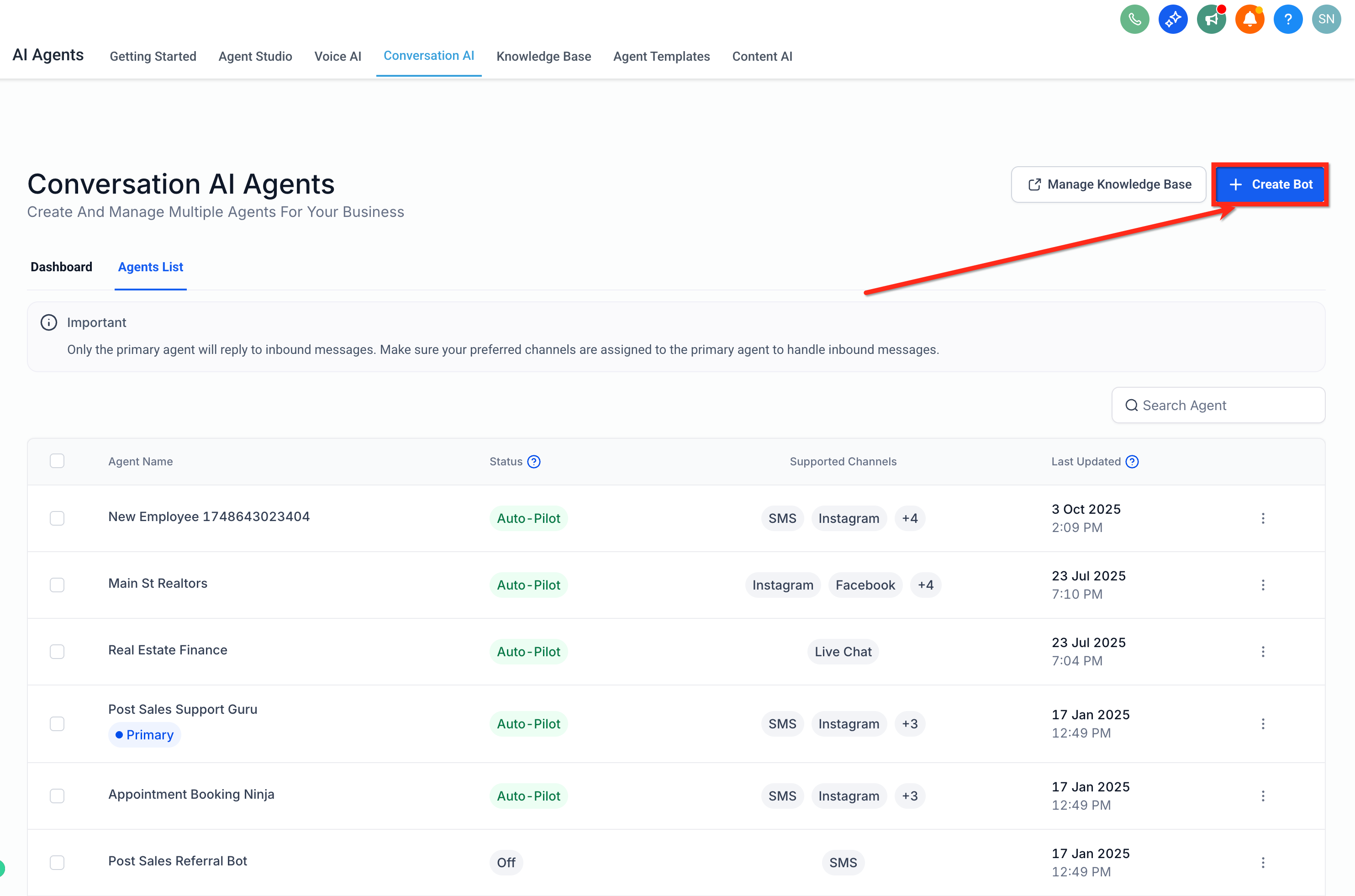This screenshot has height=896, width=1355.
Task: Select the Agents List sub-tab
Action: (150, 267)
